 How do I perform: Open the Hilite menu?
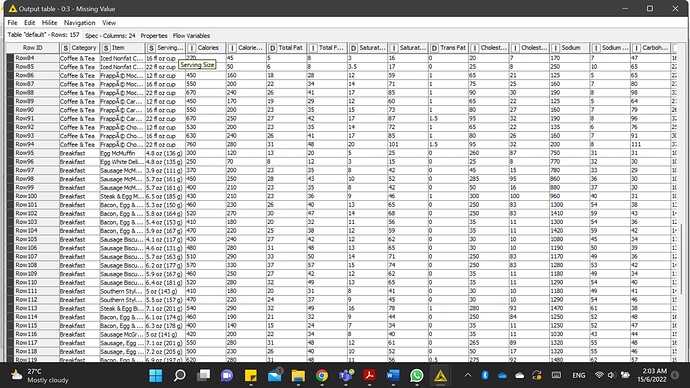49,22
